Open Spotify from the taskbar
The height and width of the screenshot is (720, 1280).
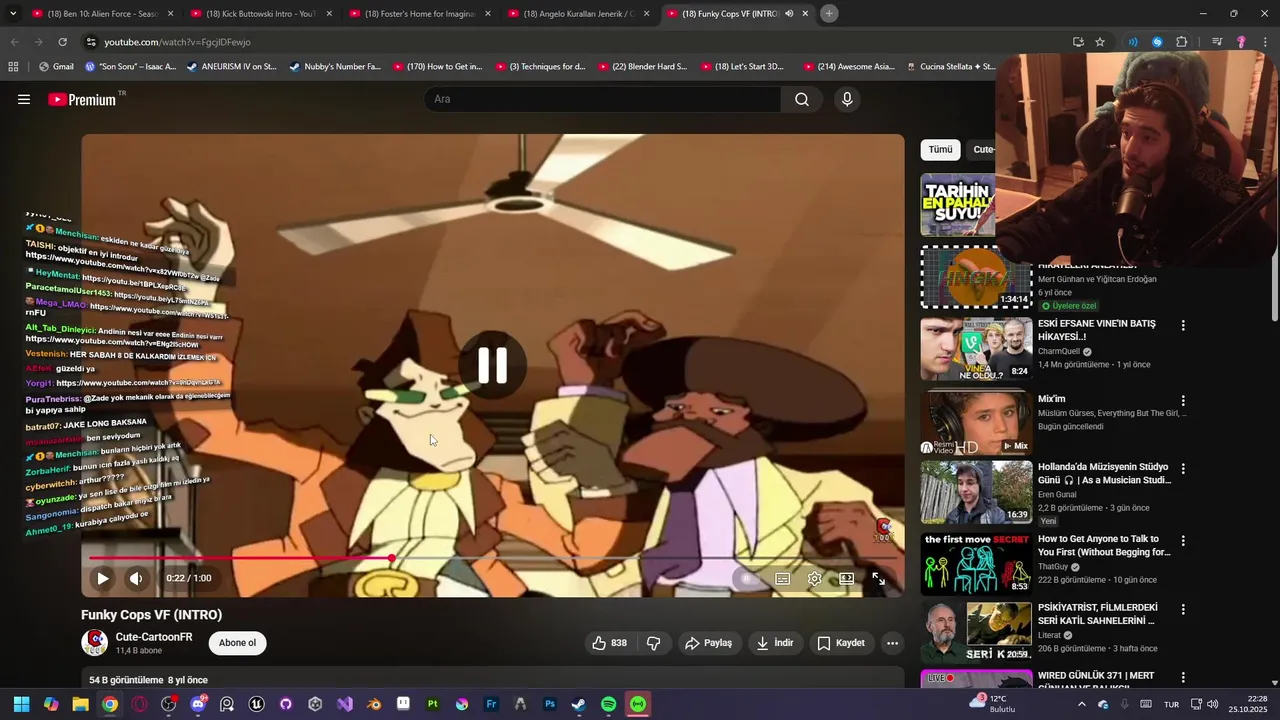[x=608, y=704]
